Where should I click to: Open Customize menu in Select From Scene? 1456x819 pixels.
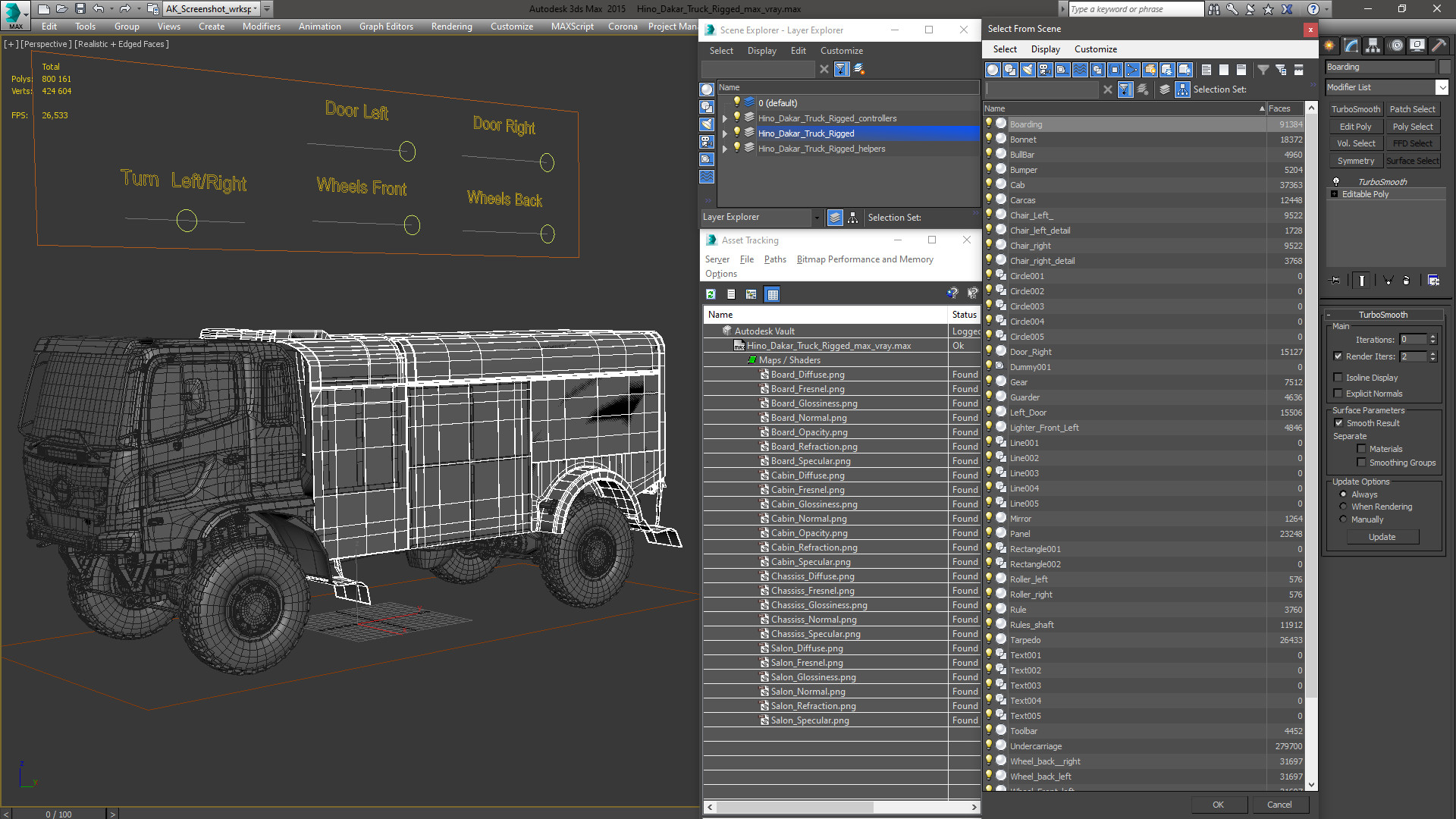(1095, 49)
